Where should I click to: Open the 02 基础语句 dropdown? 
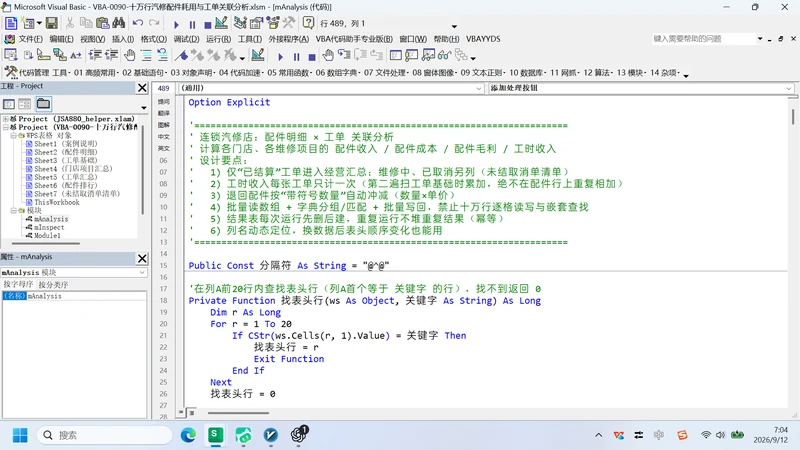pos(144,73)
